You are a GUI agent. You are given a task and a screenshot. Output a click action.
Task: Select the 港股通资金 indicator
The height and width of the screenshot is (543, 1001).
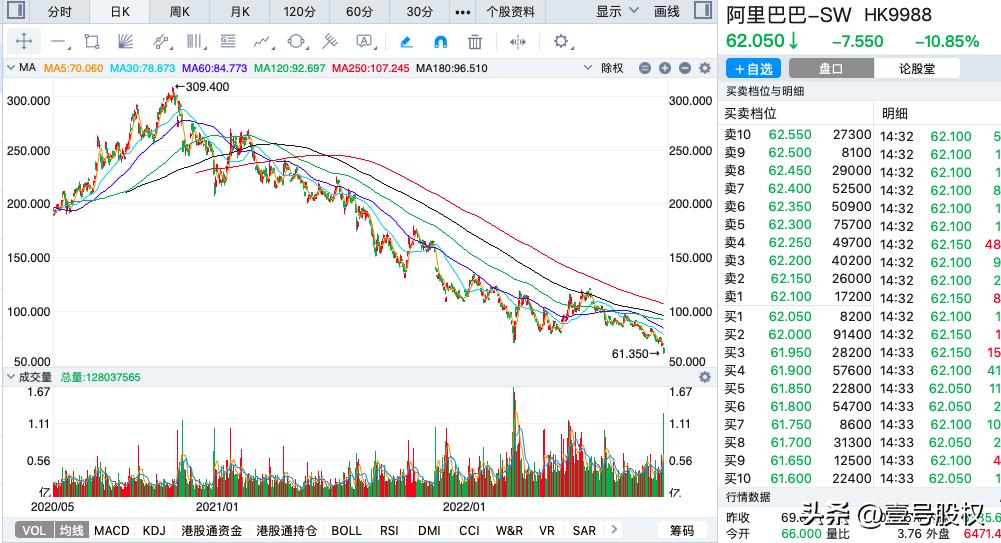[x=211, y=530]
